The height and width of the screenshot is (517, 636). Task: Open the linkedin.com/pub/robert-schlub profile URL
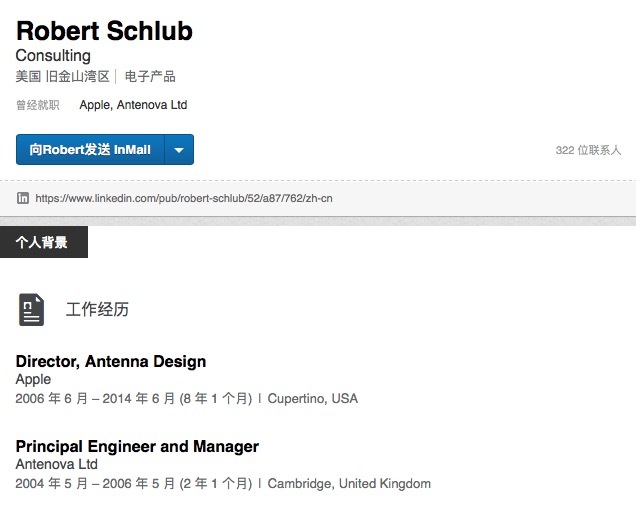tap(184, 198)
